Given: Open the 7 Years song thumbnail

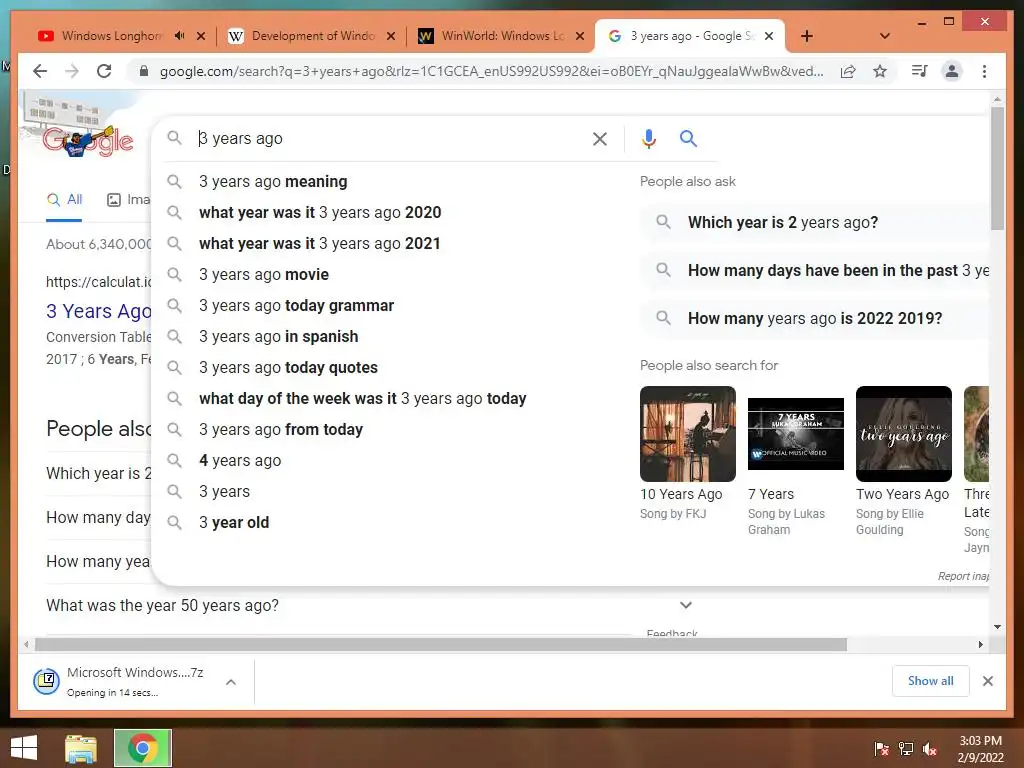Looking at the screenshot, I should pos(795,434).
